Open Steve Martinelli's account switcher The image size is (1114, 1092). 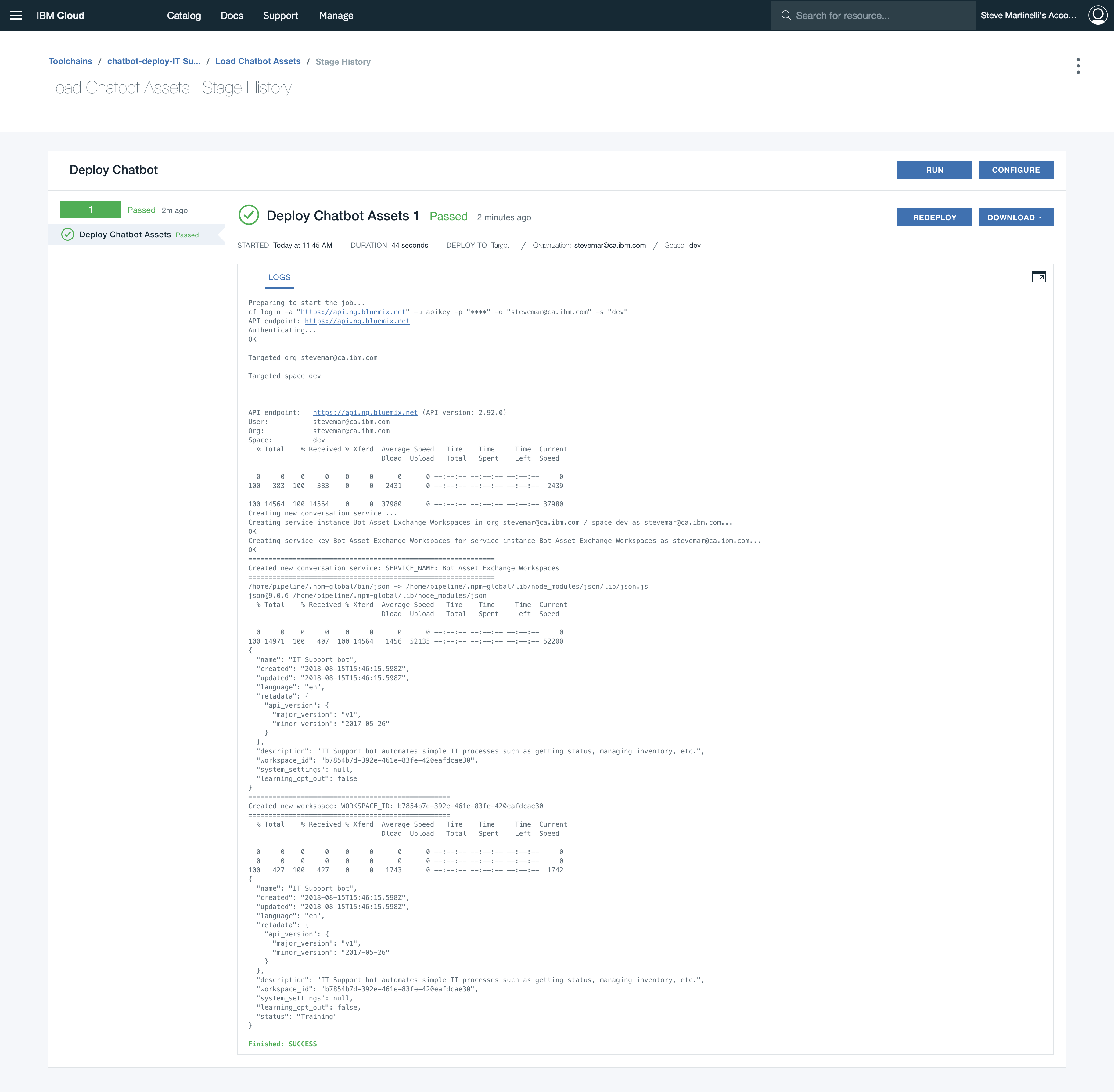point(1028,16)
